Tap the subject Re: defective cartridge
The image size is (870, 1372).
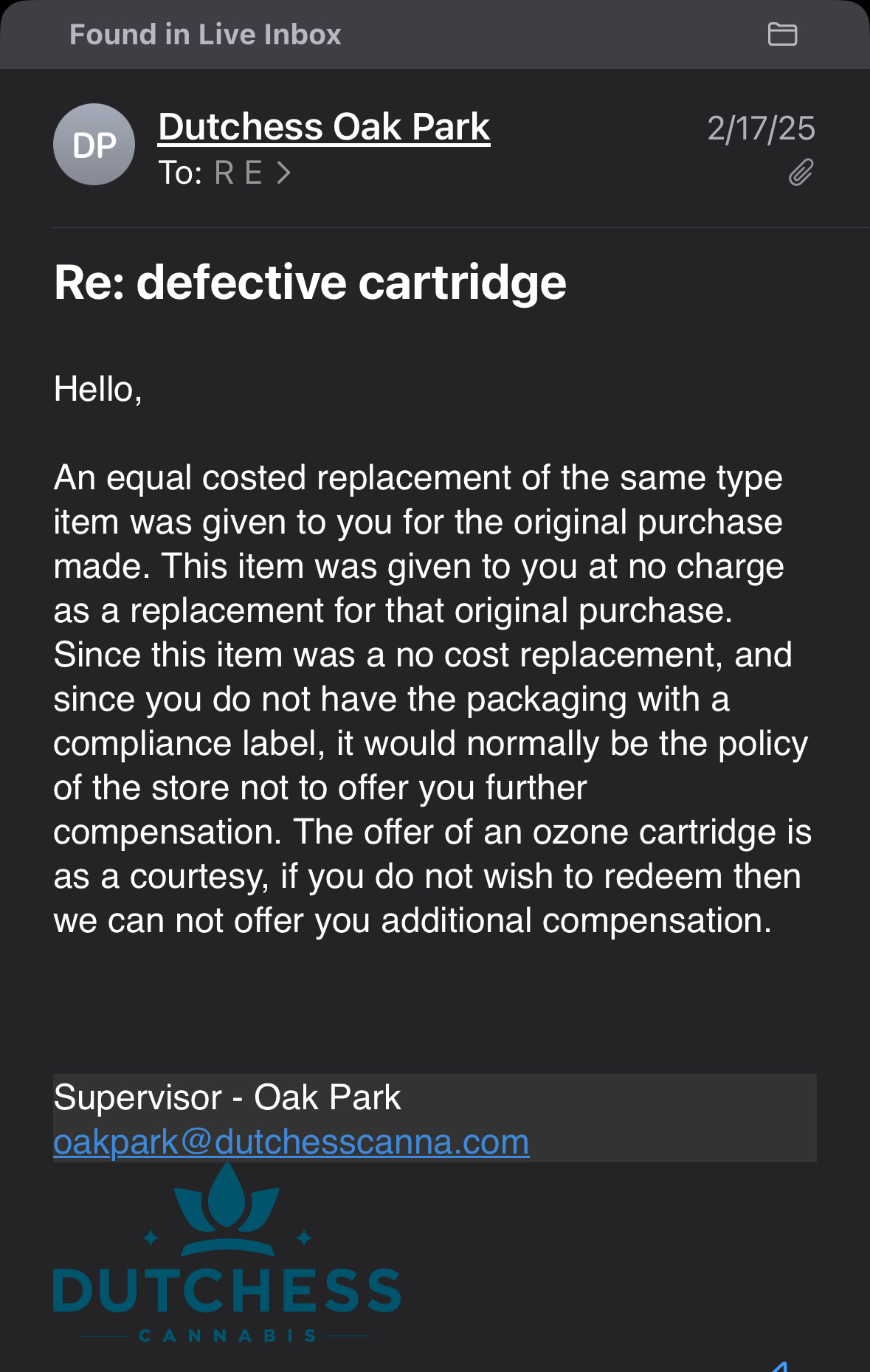pyautogui.click(x=310, y=282)
